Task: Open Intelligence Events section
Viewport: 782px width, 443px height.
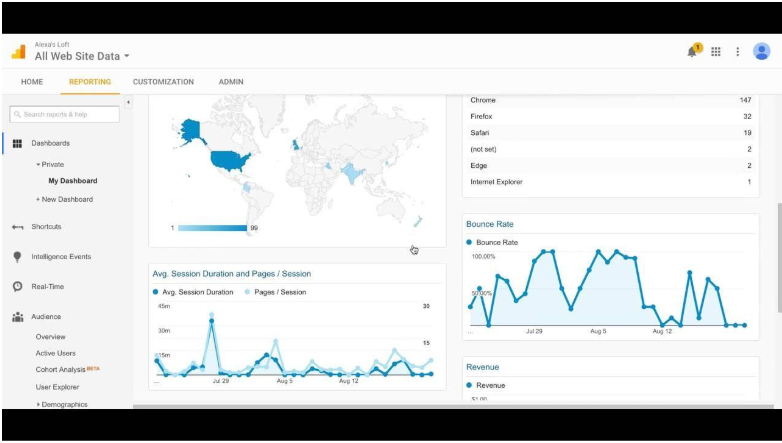Action: click(61, 256)
